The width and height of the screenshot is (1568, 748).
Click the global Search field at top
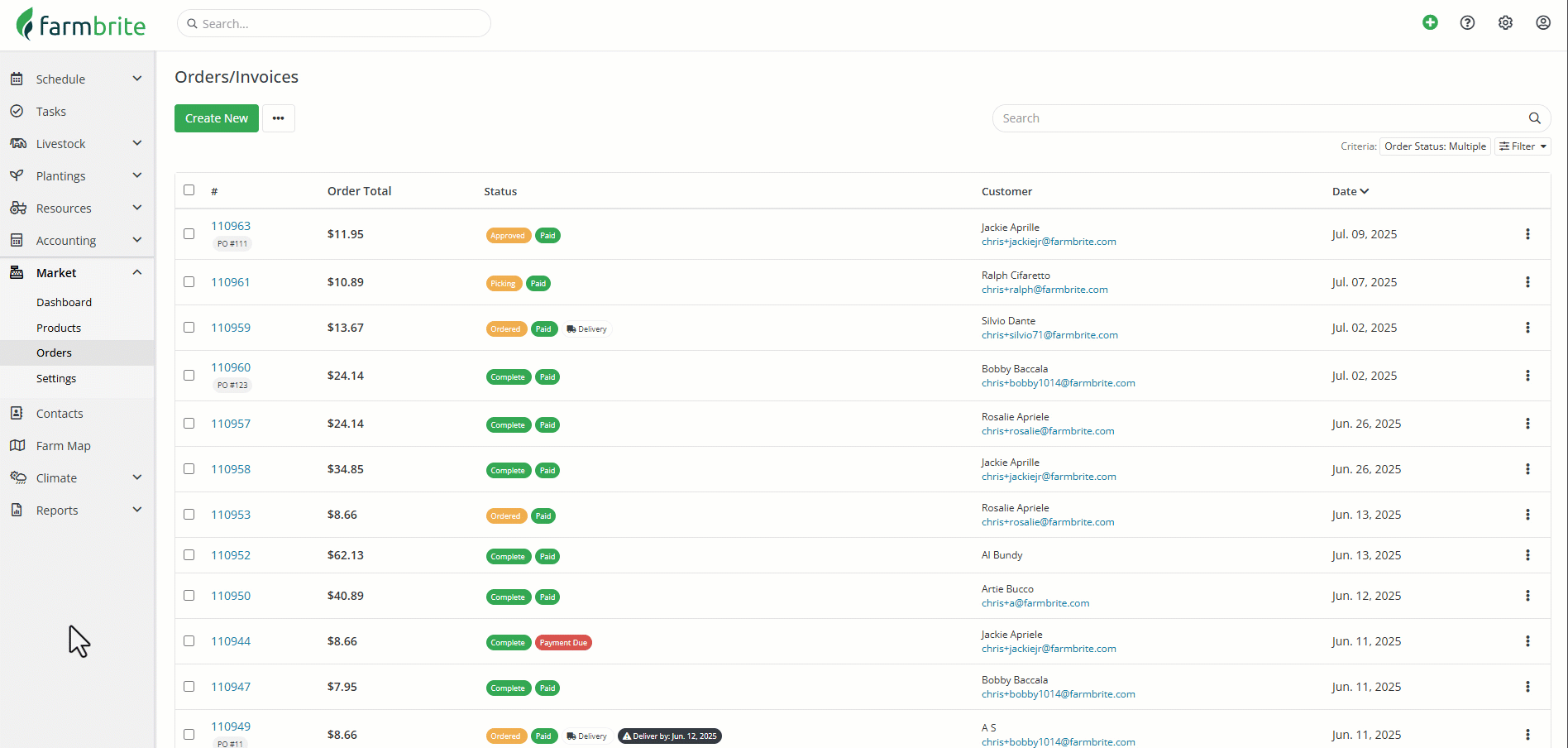click(x=334, y=23)
